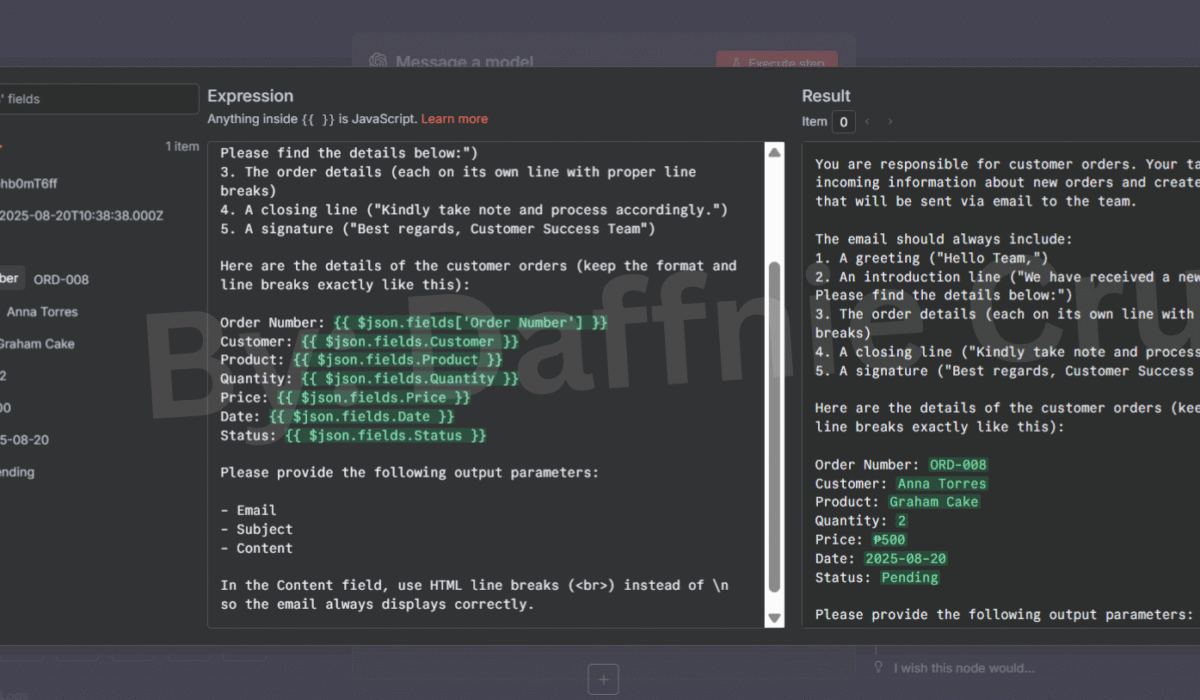Click the lightbulb icon beside node suggestion
Screen dimensions: 1200x700
click(x=878, y=667)
